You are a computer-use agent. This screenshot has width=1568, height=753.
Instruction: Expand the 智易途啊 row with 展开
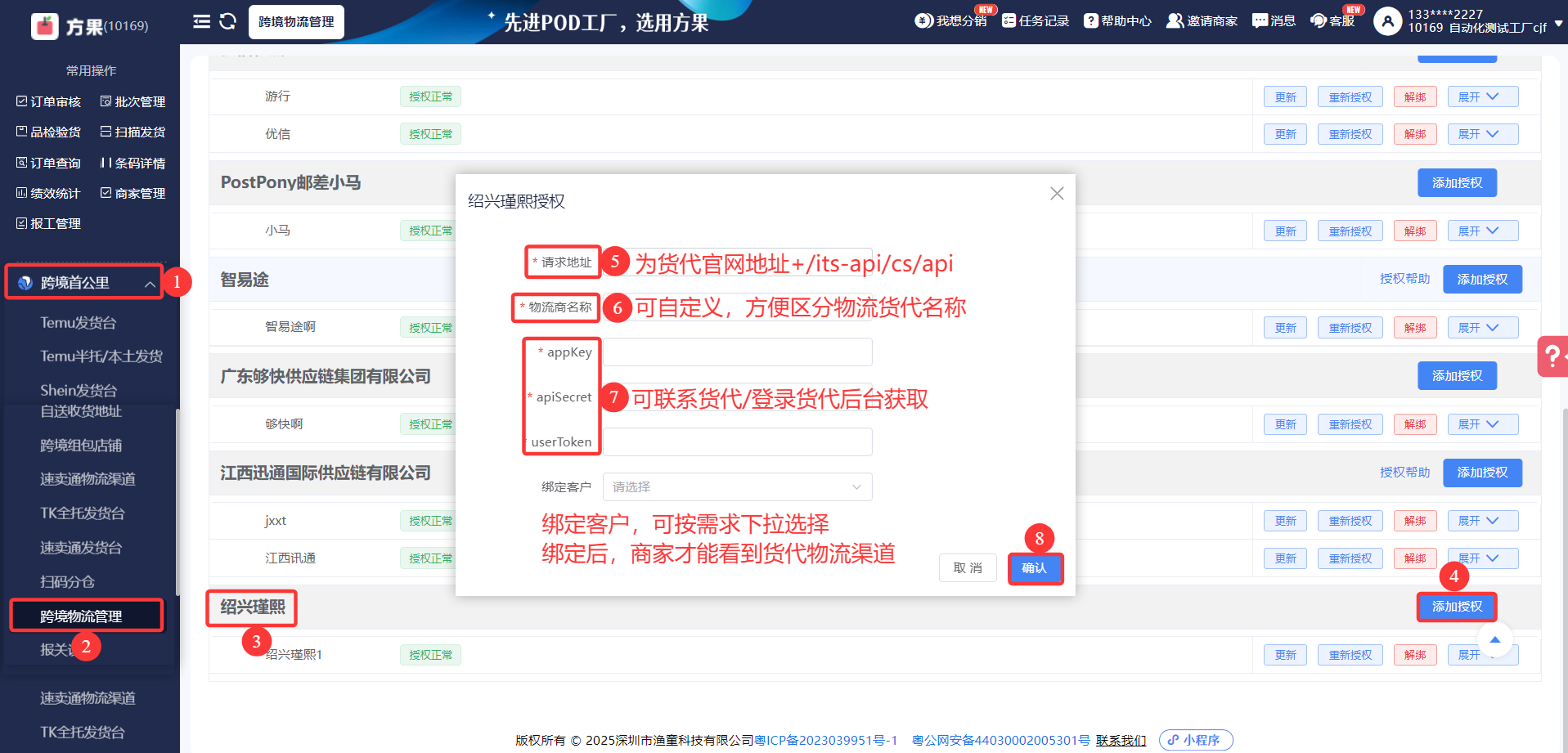point(1482,327)
